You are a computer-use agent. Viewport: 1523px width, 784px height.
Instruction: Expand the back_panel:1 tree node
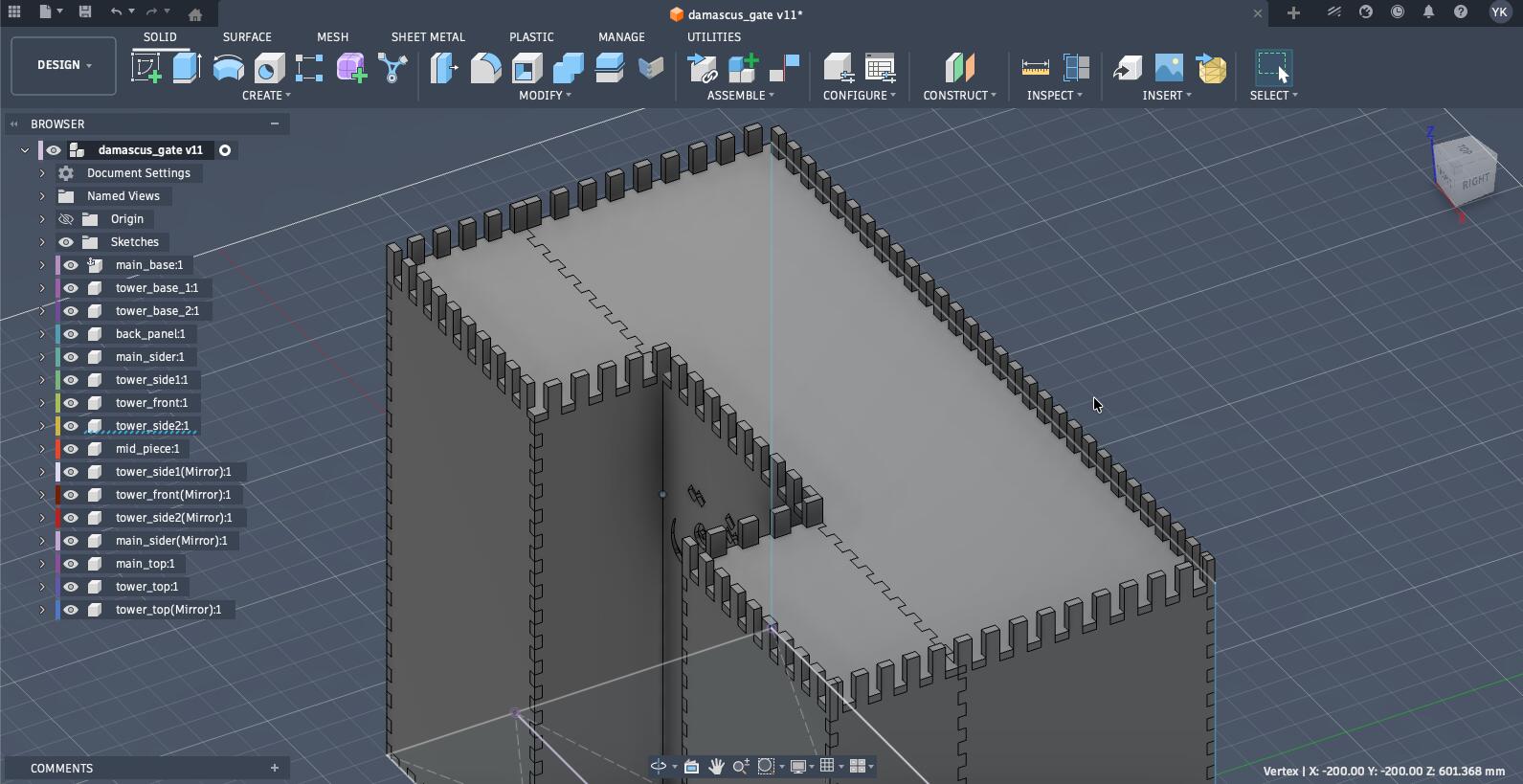[x=42, y=334]
